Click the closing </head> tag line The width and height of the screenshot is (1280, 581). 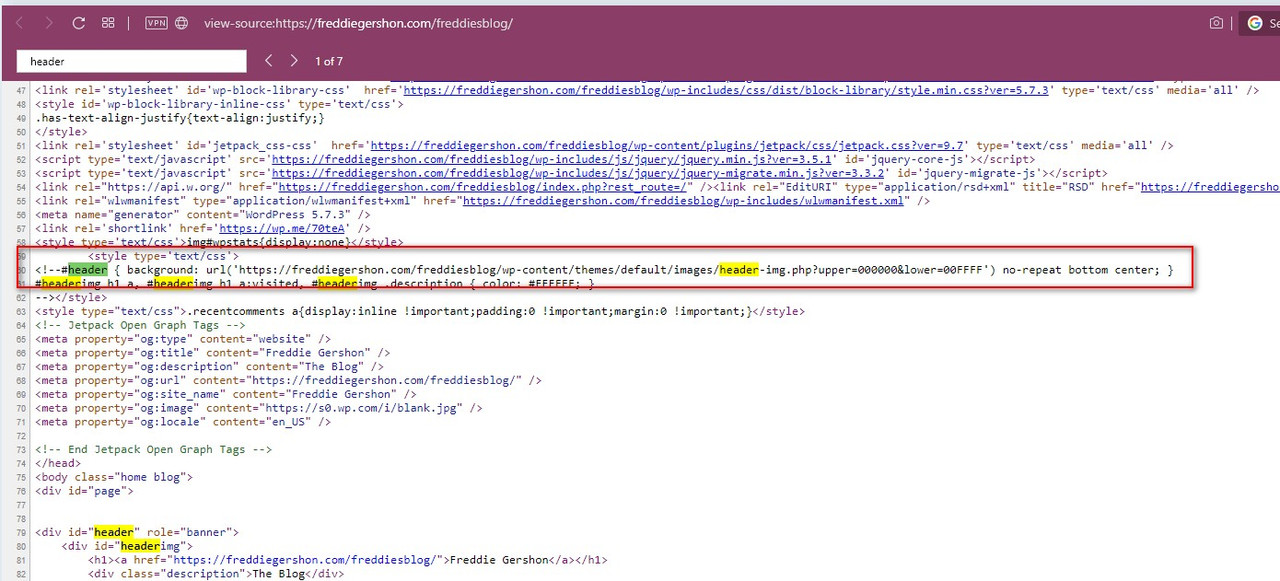(x=58, y=464)
